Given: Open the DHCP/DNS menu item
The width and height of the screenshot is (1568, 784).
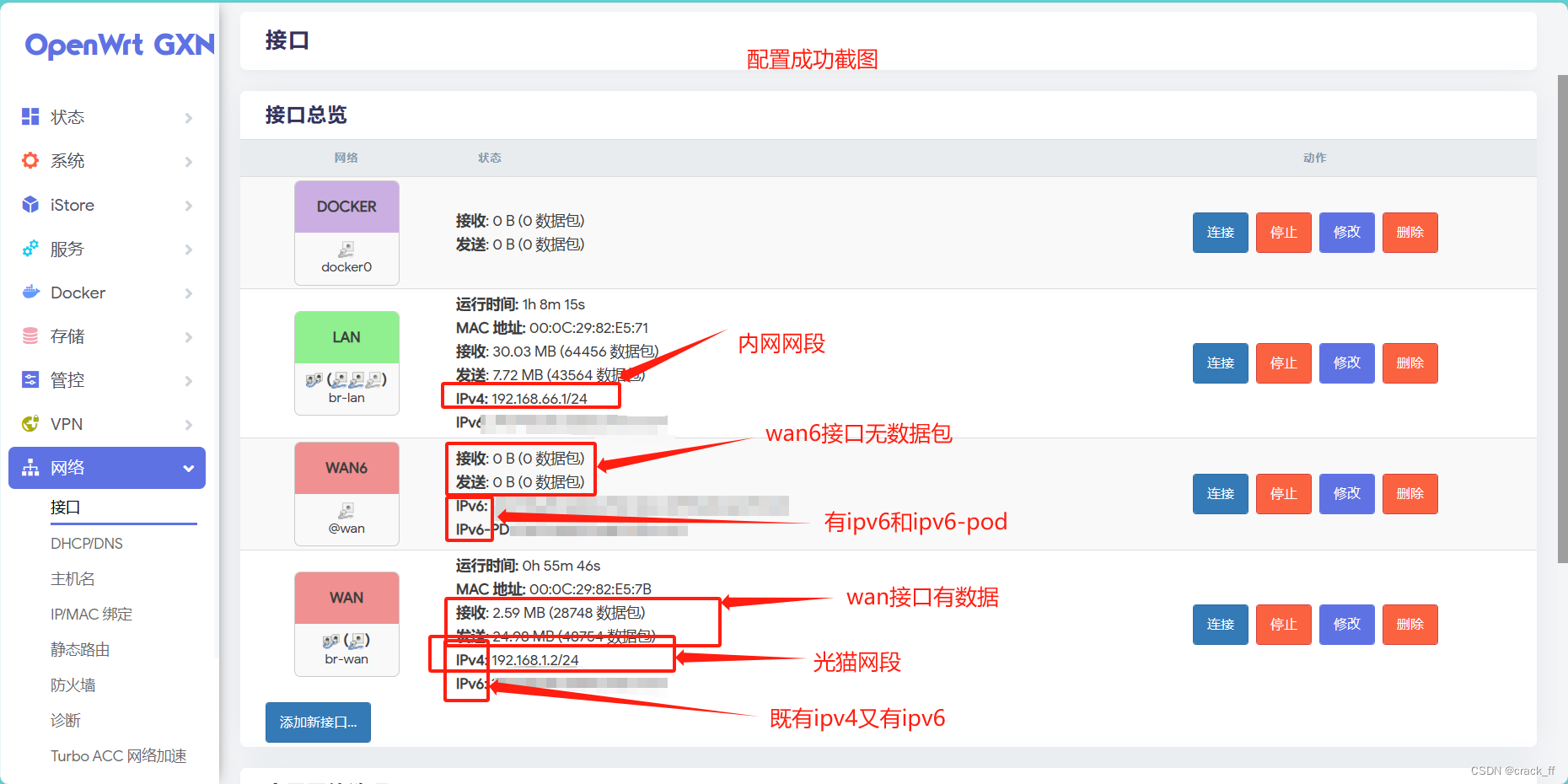Looking at the screenshot, I should point(87,543).
